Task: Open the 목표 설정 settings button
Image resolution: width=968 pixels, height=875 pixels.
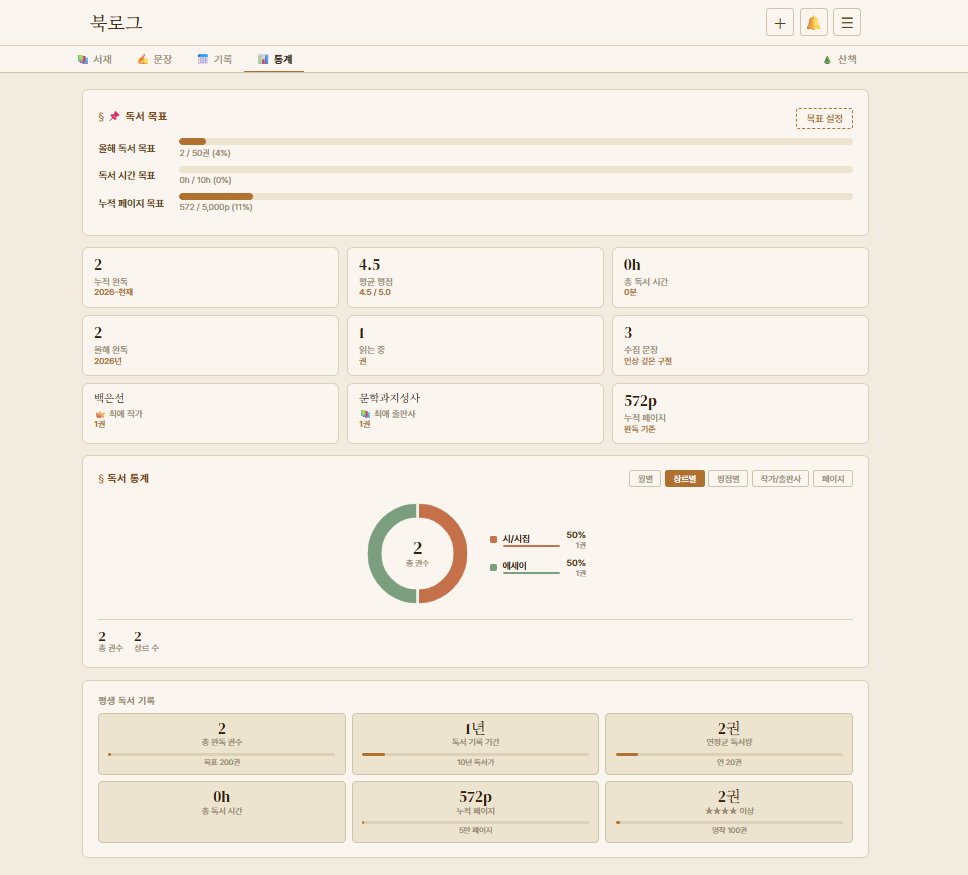Action: click(824, 118)
